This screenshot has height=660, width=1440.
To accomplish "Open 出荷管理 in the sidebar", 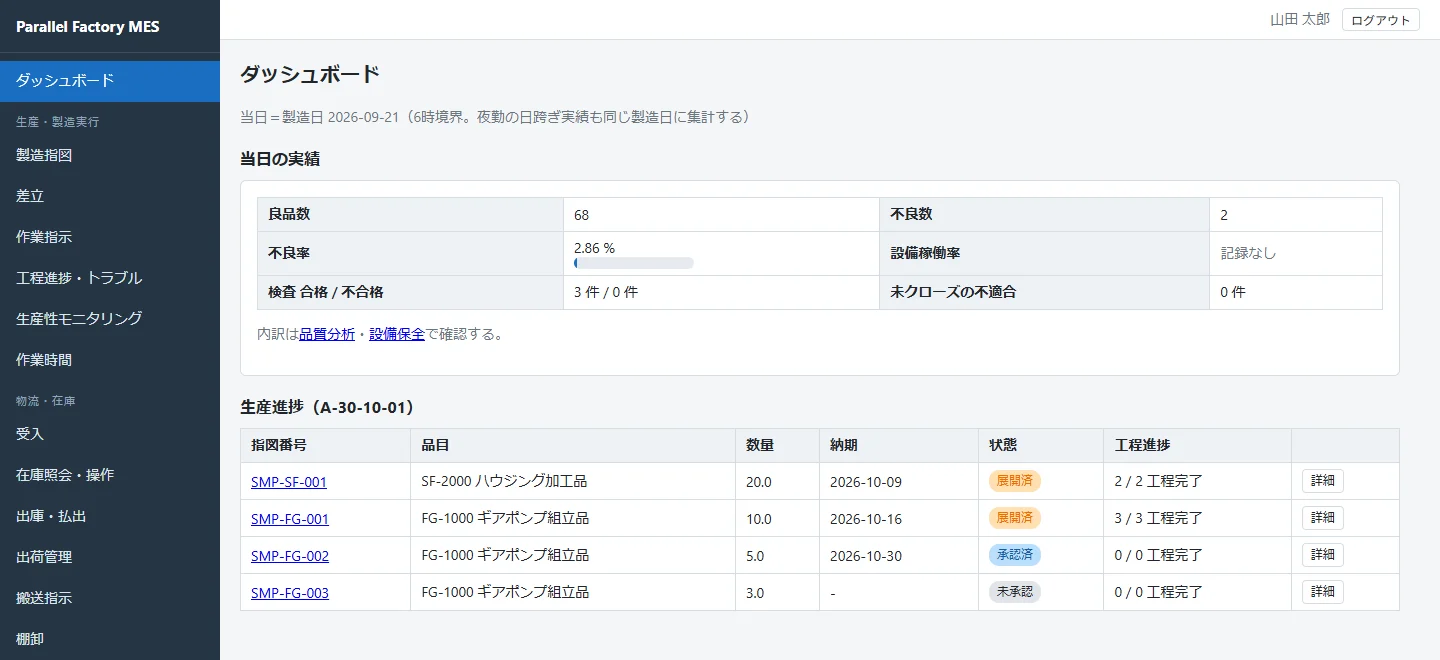I will coord(110,557).
